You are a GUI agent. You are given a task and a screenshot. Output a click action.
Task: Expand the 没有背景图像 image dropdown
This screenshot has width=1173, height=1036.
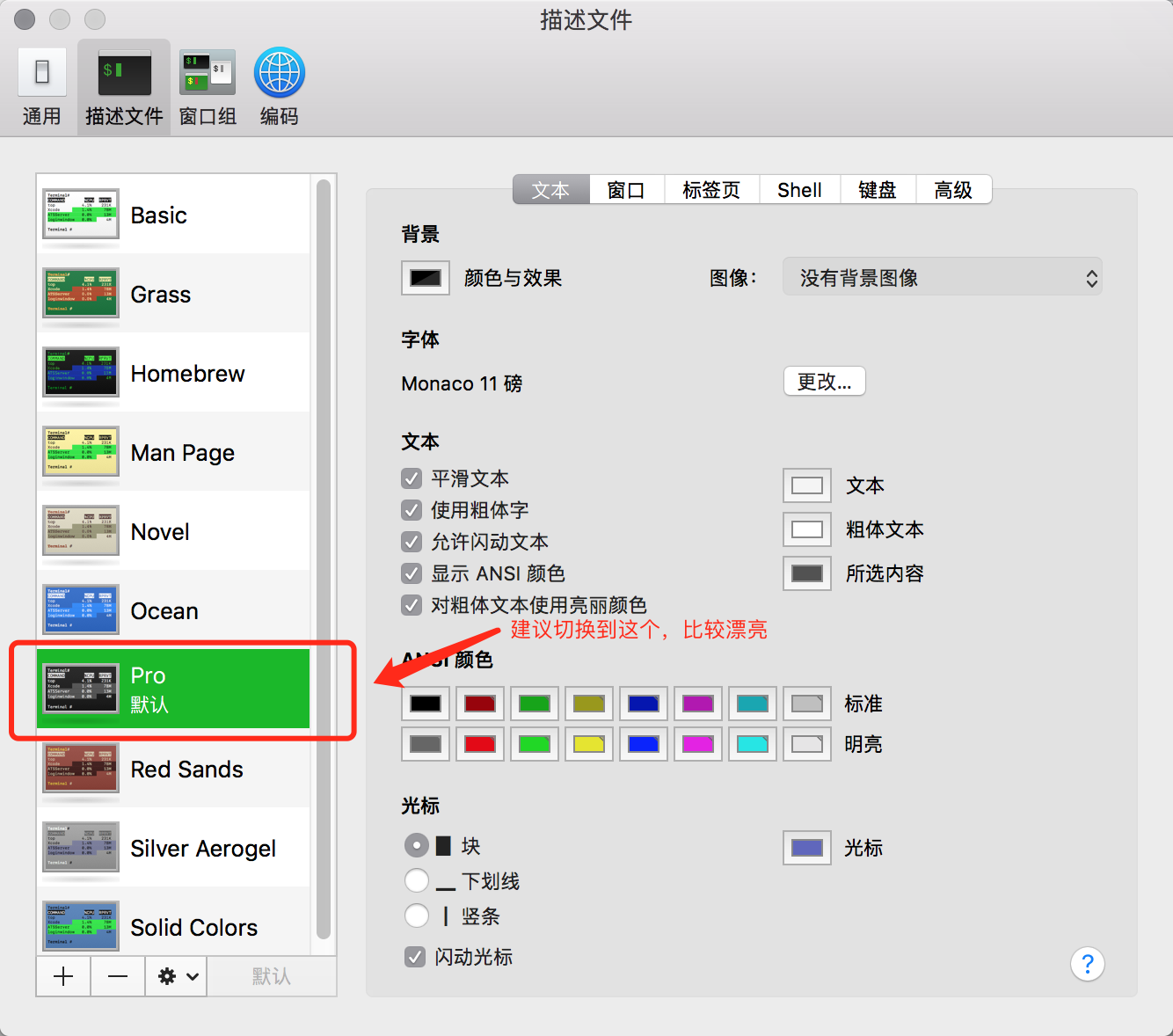coord(943,278)
